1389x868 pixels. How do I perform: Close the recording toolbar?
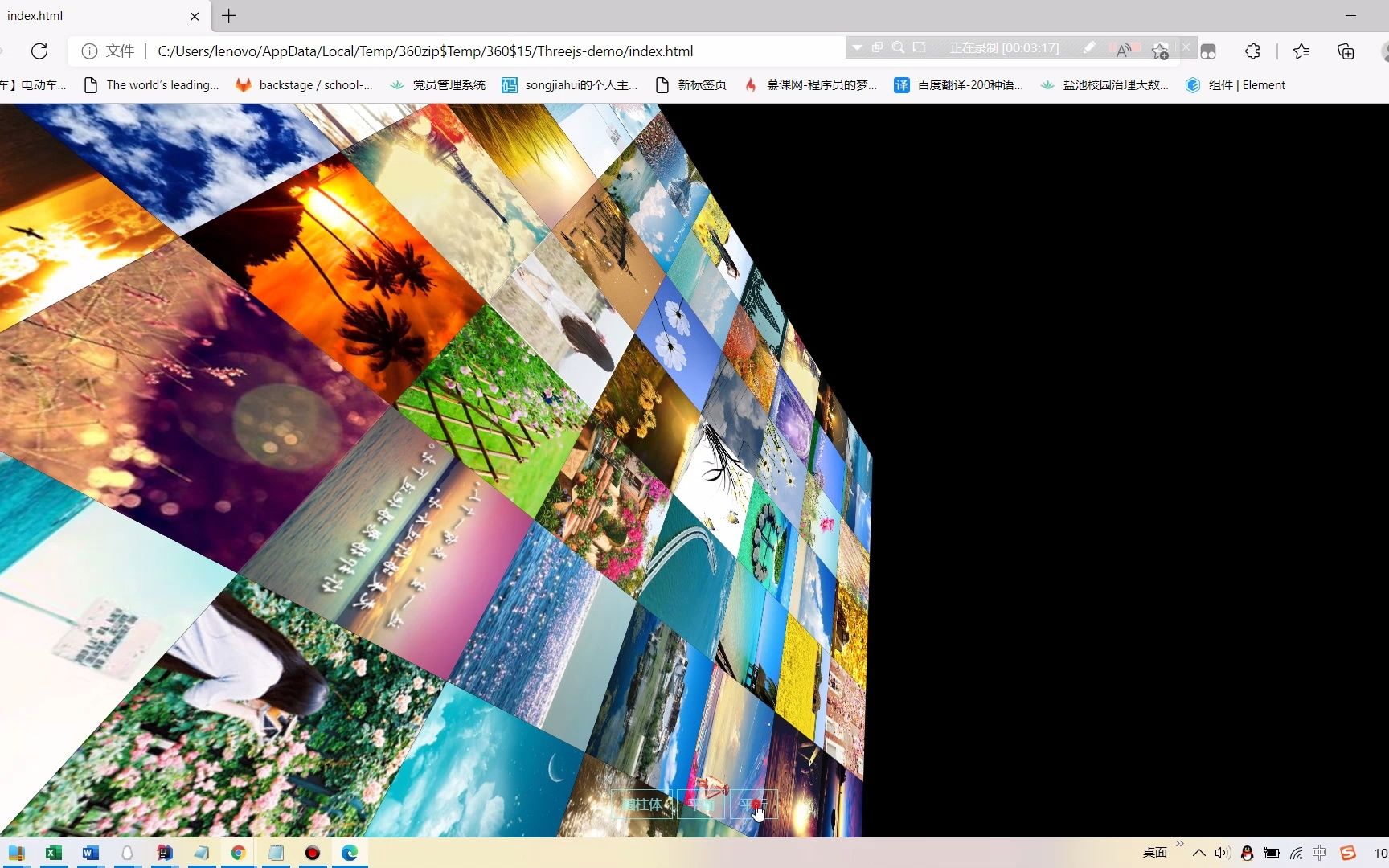[x=1186, y=47]
